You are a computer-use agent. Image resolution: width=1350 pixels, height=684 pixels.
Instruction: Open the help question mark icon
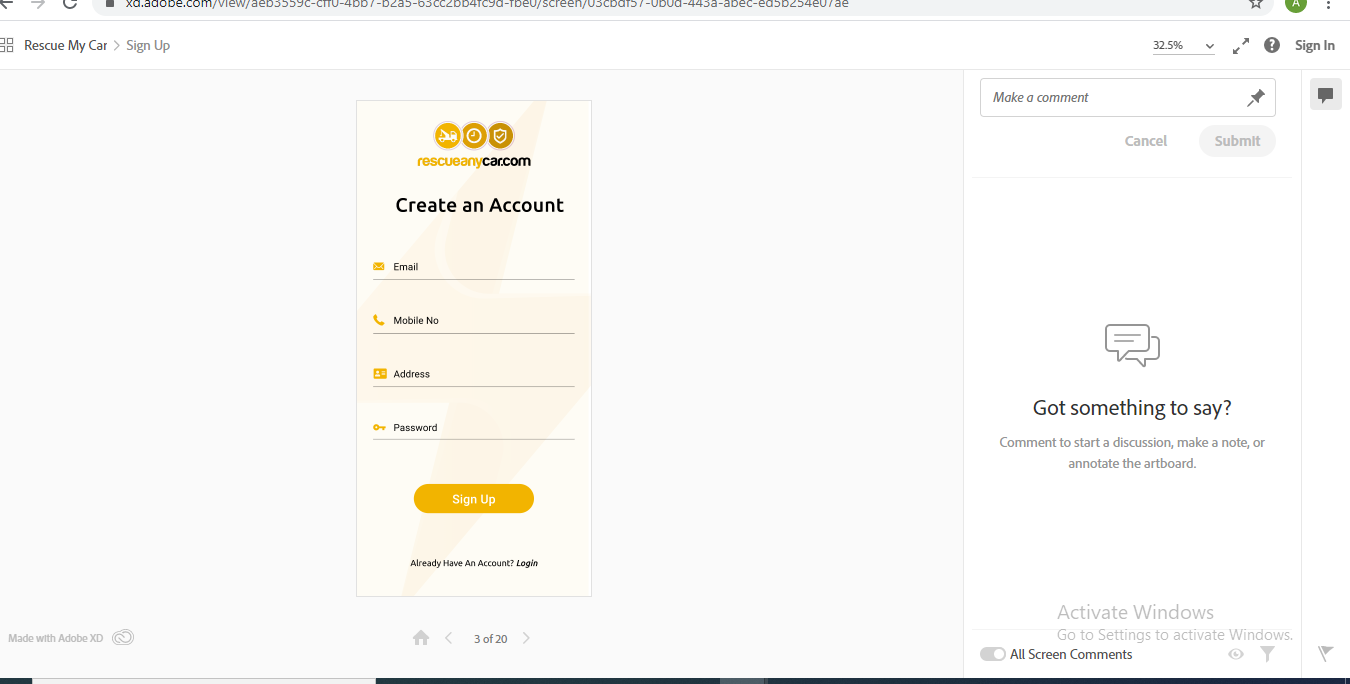[1272, 45]
